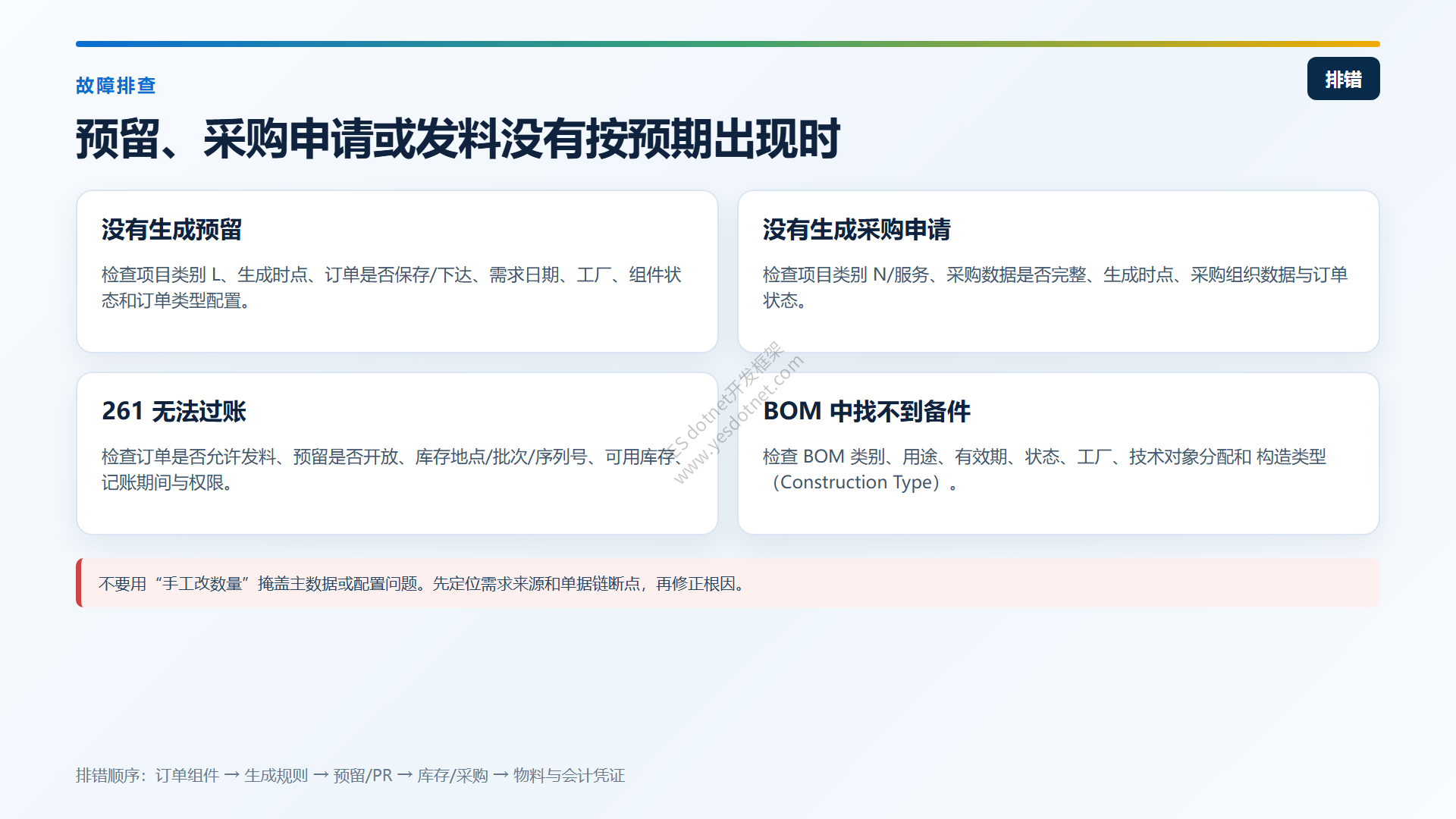This screenshot has height=819, width=1456.
Task: Click the BOM 中找不到备件 card heading
Action: click(867, 411)
